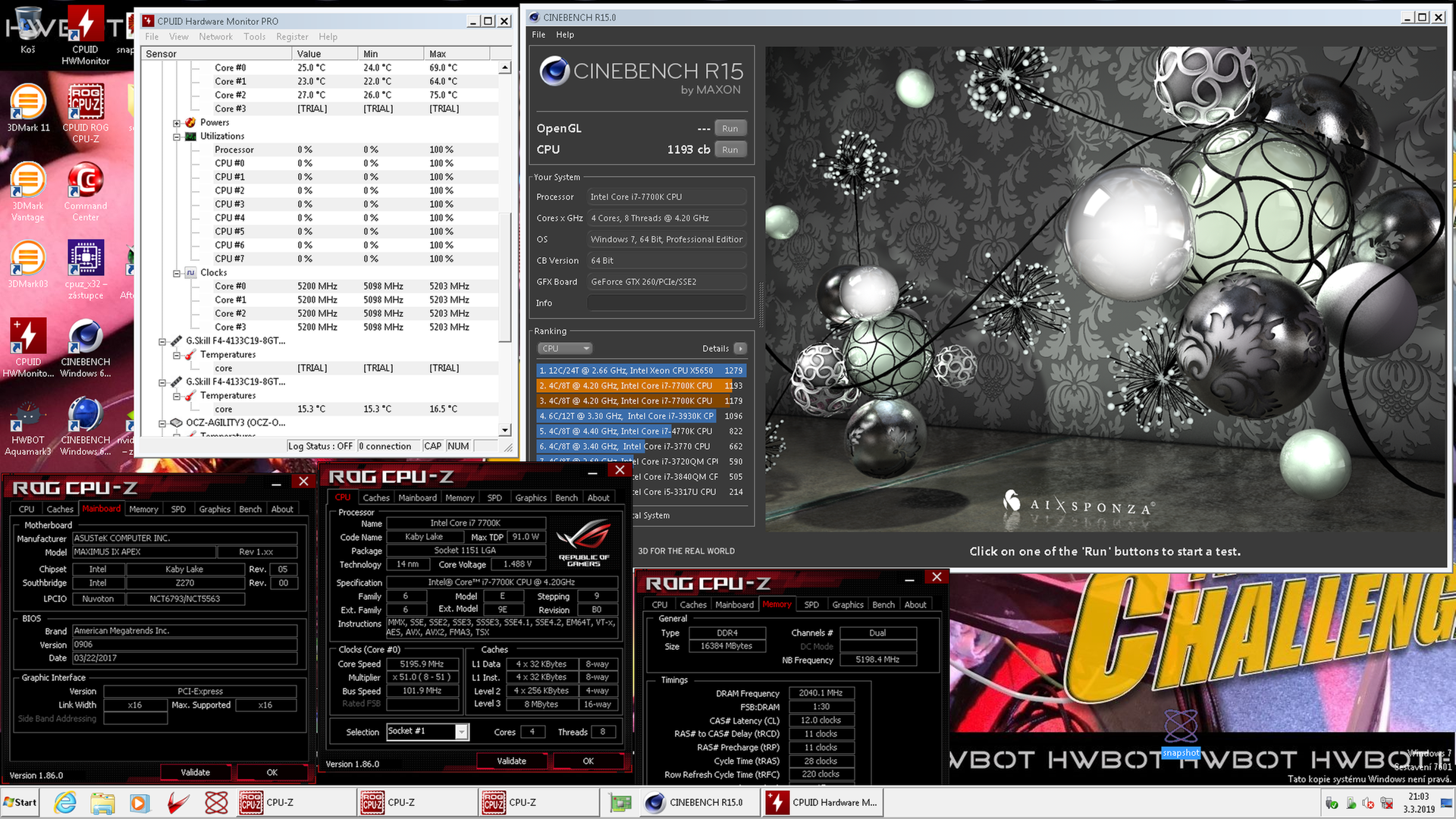Click red atom-shaped taskbar icon

[x=216, y=802]
